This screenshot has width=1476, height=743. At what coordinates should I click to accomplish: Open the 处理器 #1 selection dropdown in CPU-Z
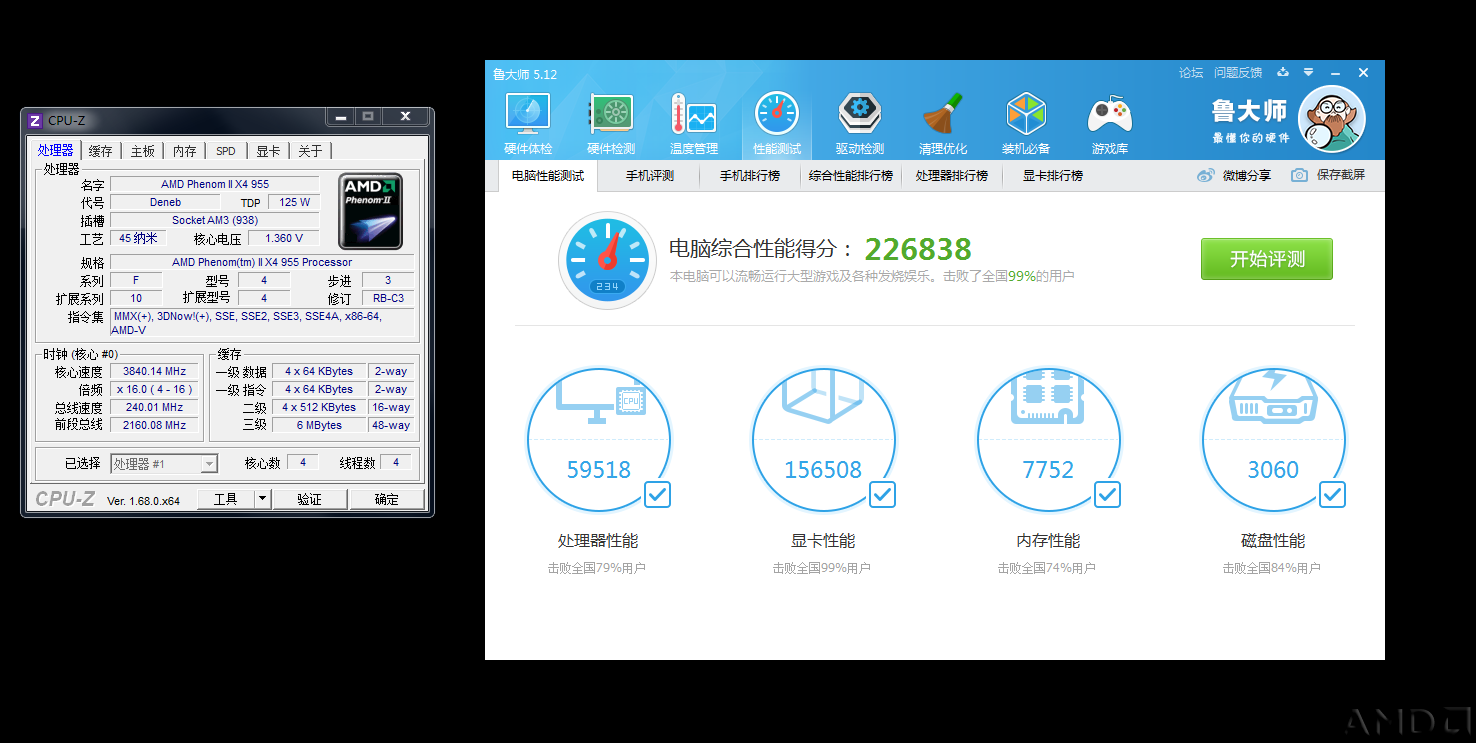pyautogui.click(x=164, y=463)
